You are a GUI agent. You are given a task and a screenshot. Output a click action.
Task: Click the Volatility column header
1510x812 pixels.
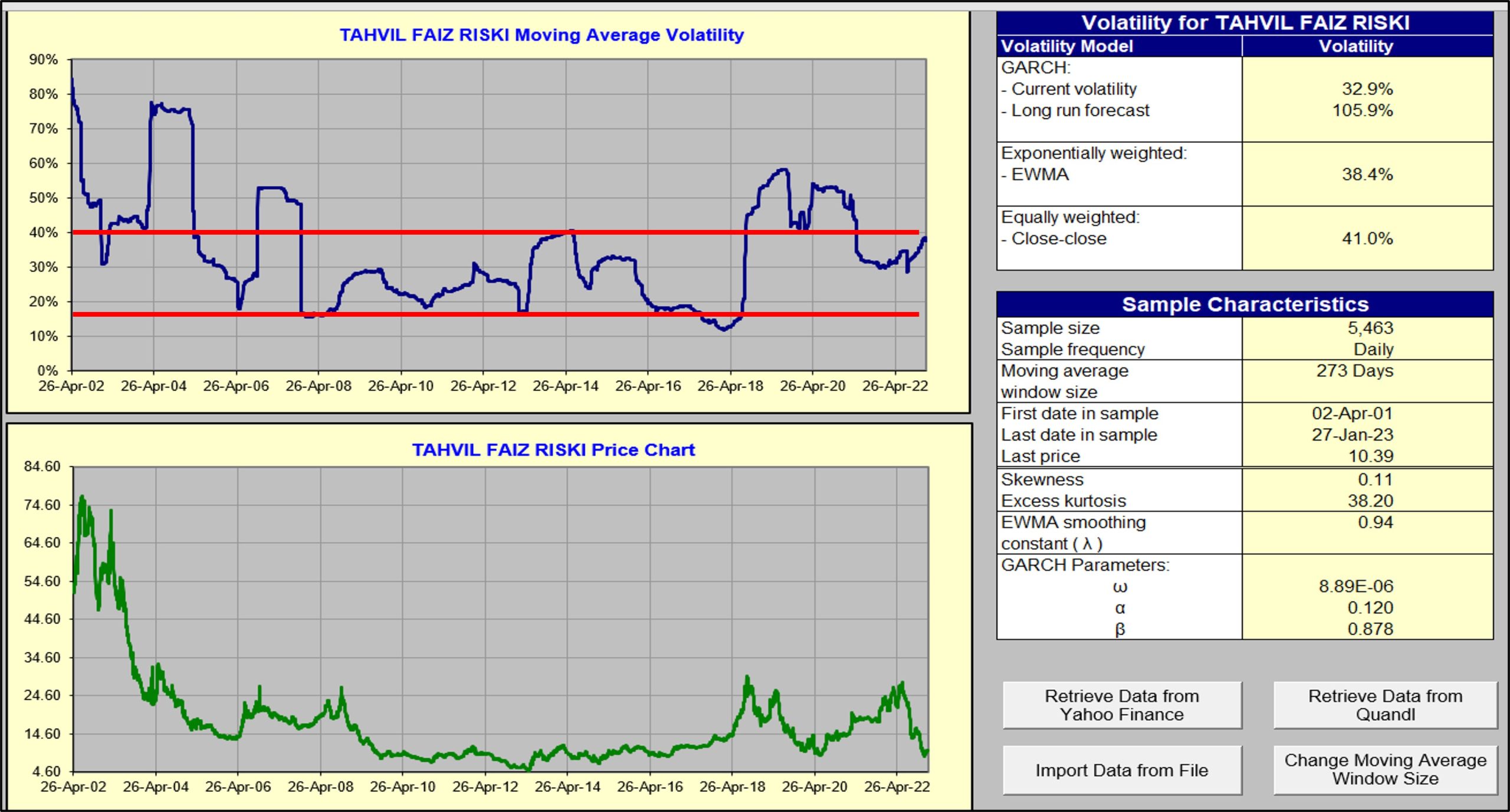click(1356, 46)
